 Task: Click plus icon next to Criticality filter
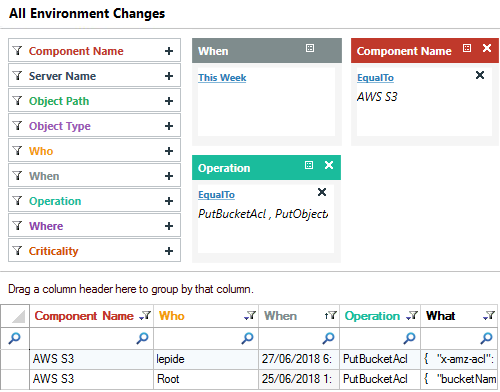pos(169,251)
